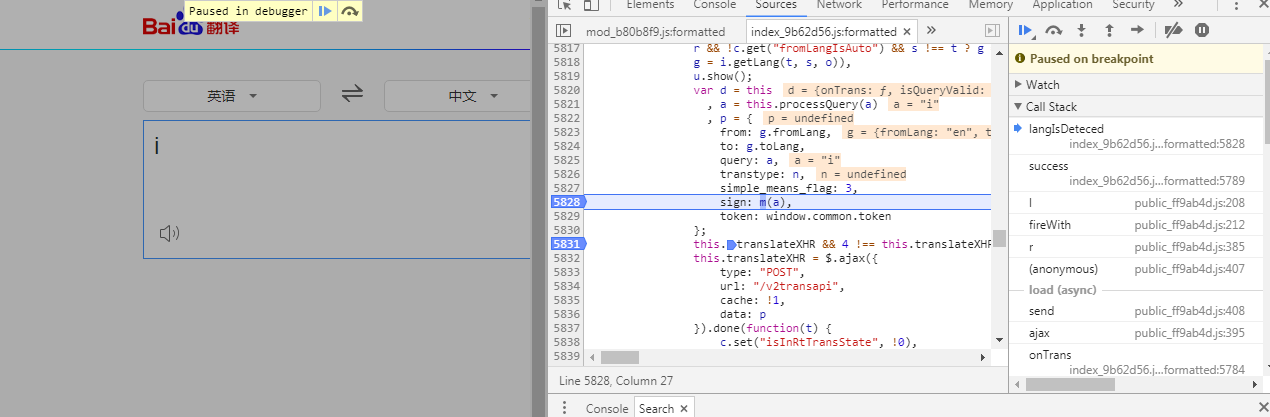Viewport: 1270px width, 417px height.
Task: Open the Memory panel
Action: click(990, 5)
